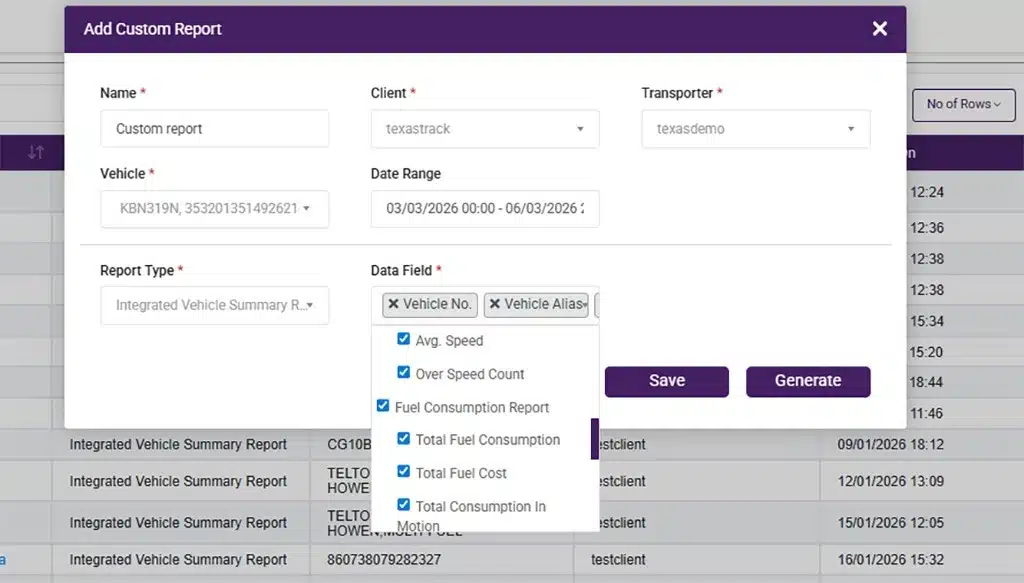Toggle the Total Fuel Cost checkbox
Screen dimensions: 1024x583
[403, 472]
